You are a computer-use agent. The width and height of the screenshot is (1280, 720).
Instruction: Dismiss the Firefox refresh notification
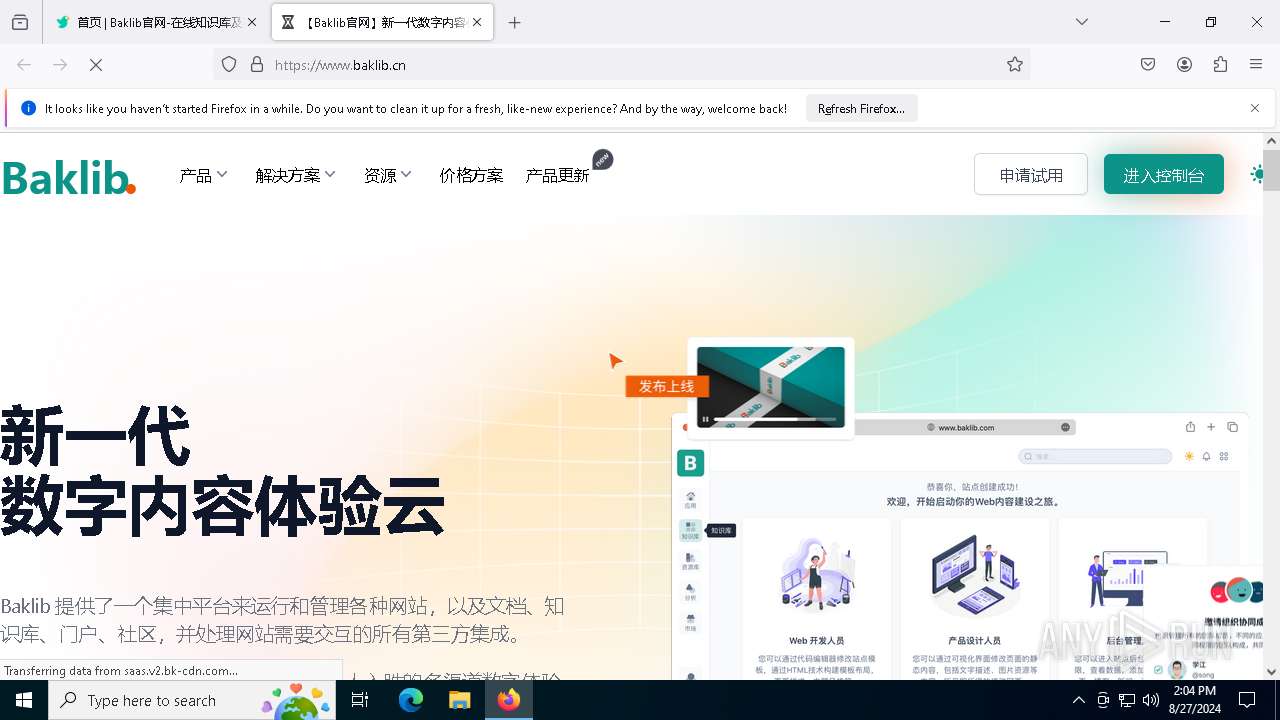click(x=1255, y=108)
